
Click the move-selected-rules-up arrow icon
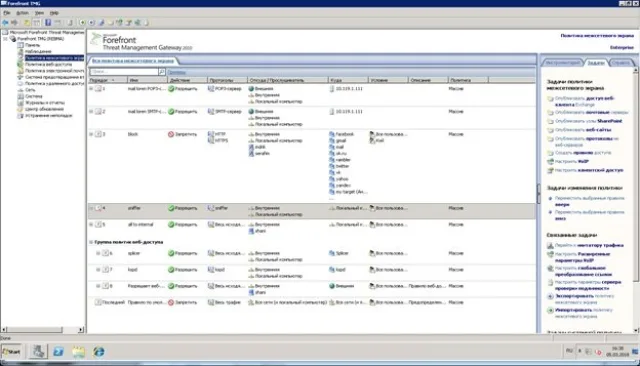[x=550, y=198]
